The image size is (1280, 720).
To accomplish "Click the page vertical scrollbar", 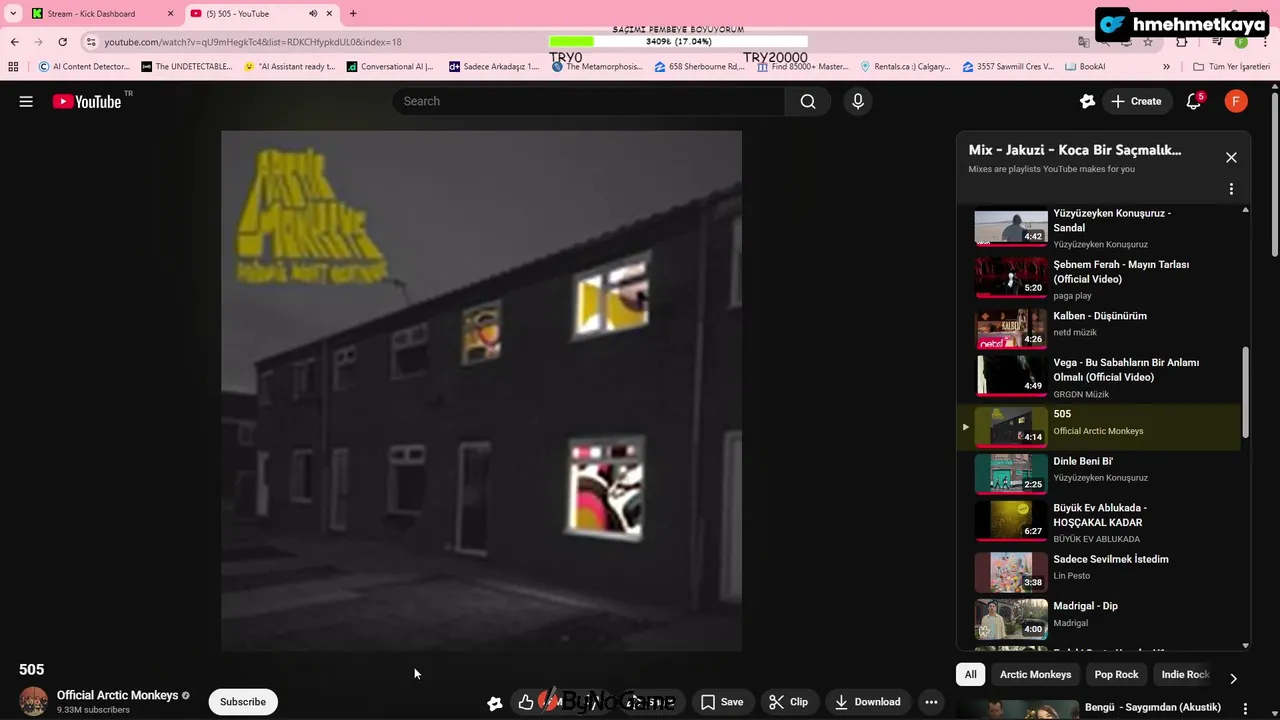I will pos(1275,175).
